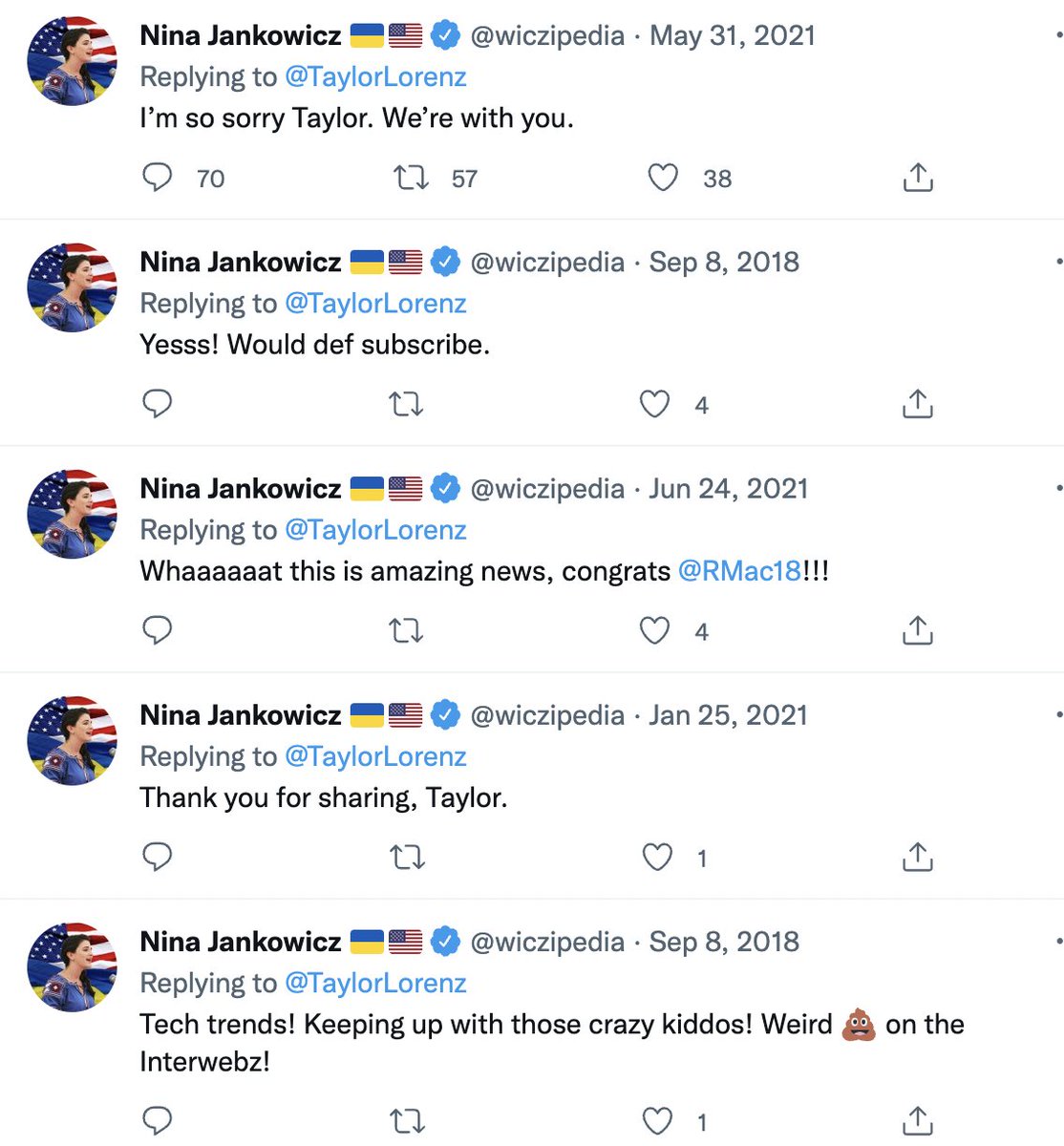Share the May 31, 2021 tweet
The image size is (1064, 1146).
pyautogui.click(x=917, y=178)
